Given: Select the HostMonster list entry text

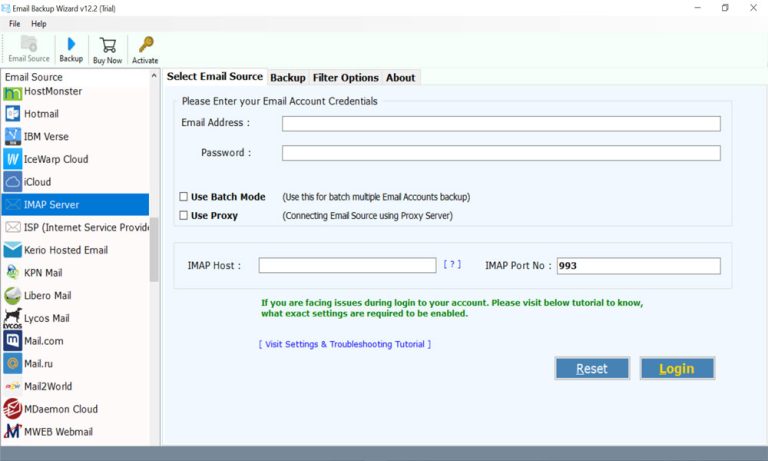Looking at the screenshot, I should pos(53,91).
